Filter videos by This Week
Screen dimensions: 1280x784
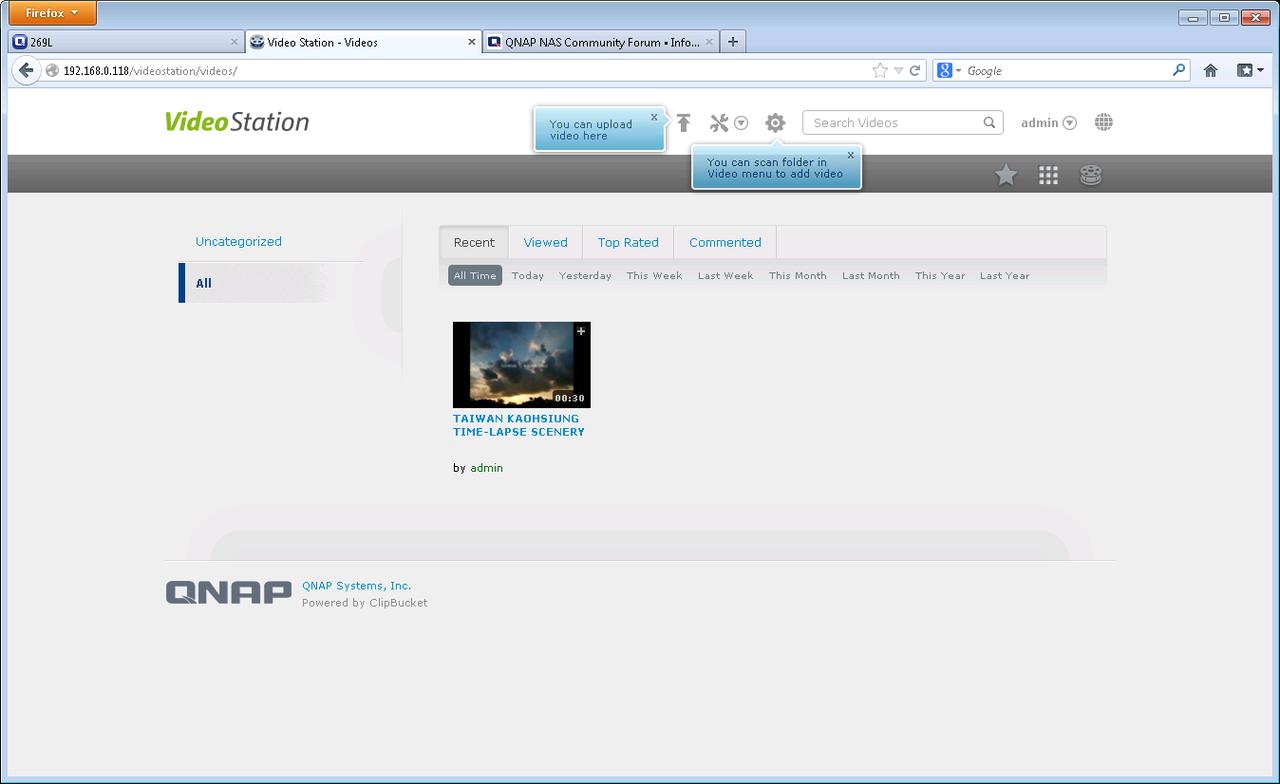654,275
